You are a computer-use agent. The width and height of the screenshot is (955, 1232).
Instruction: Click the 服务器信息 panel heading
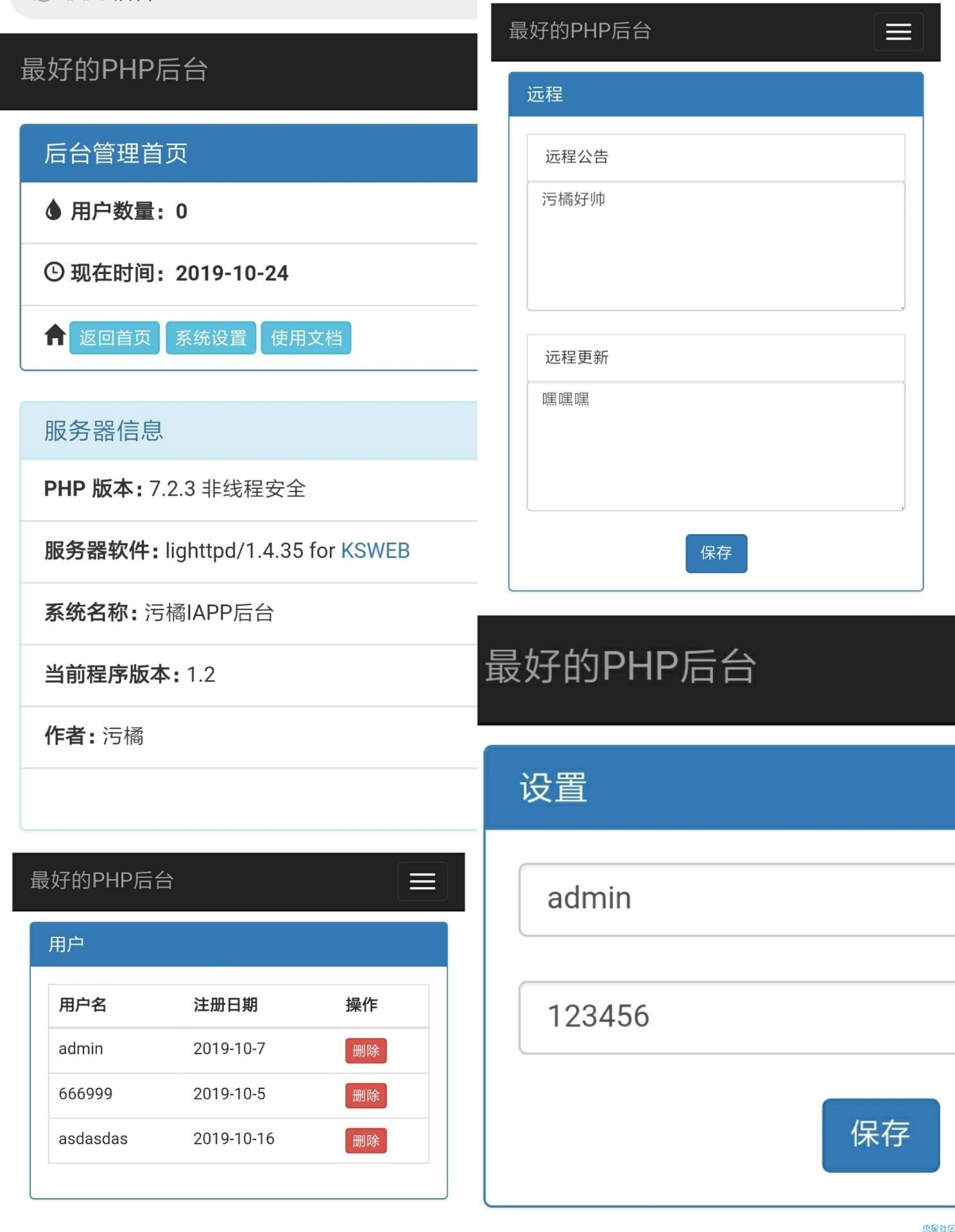pyautogui.click(x=249, y=431)
